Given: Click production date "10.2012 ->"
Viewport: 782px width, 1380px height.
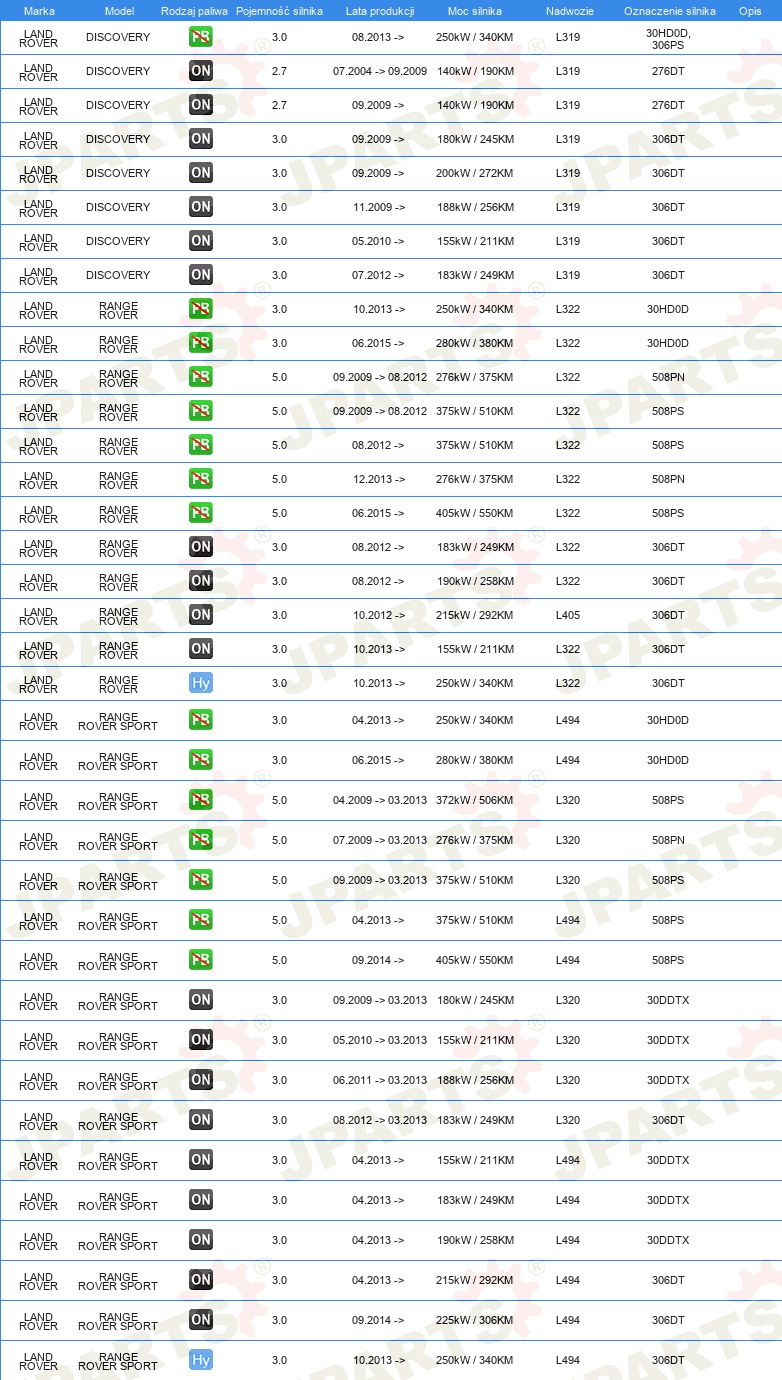Looking at the screenshot, I should [x=379, y=615].
